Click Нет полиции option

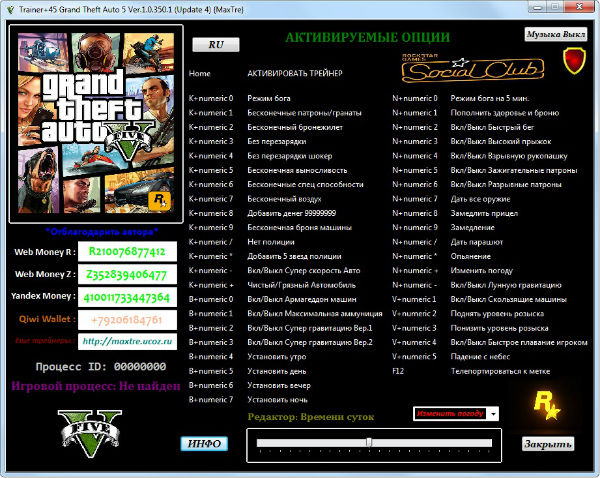271,242
